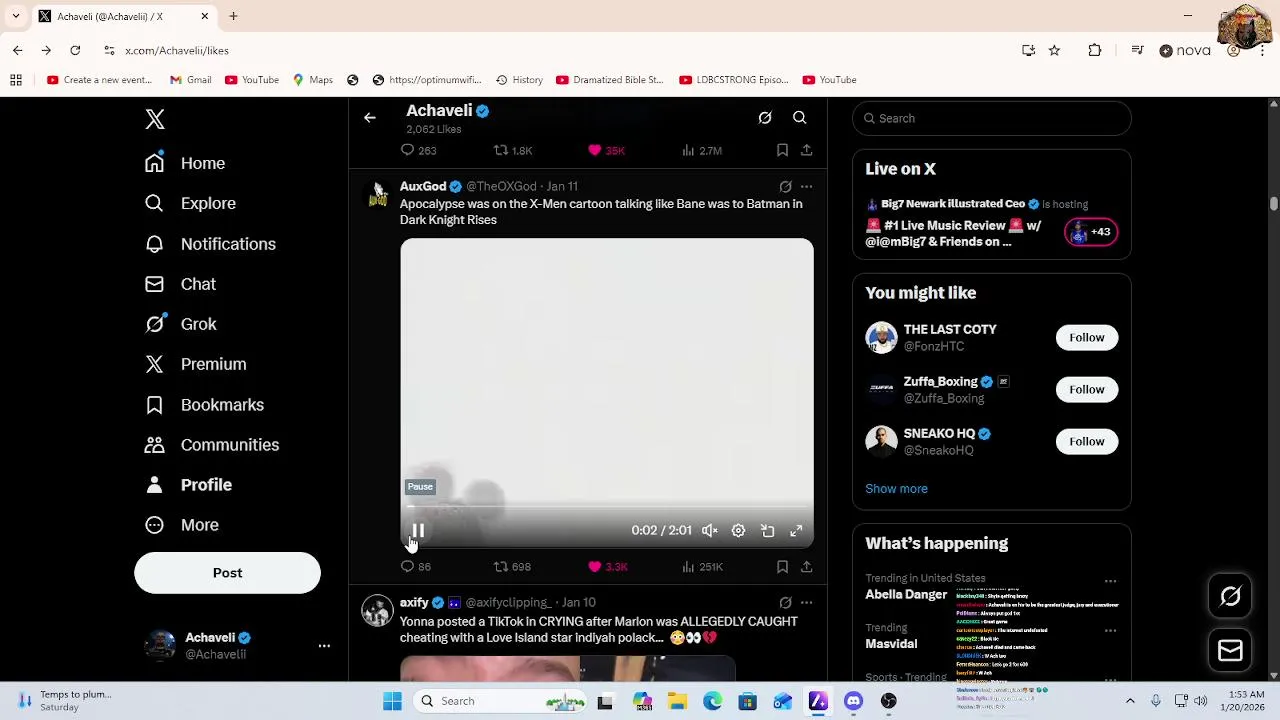
Task: Open AuxGod profile avatar
Action: pyautogui.click(x=378, y=194)
